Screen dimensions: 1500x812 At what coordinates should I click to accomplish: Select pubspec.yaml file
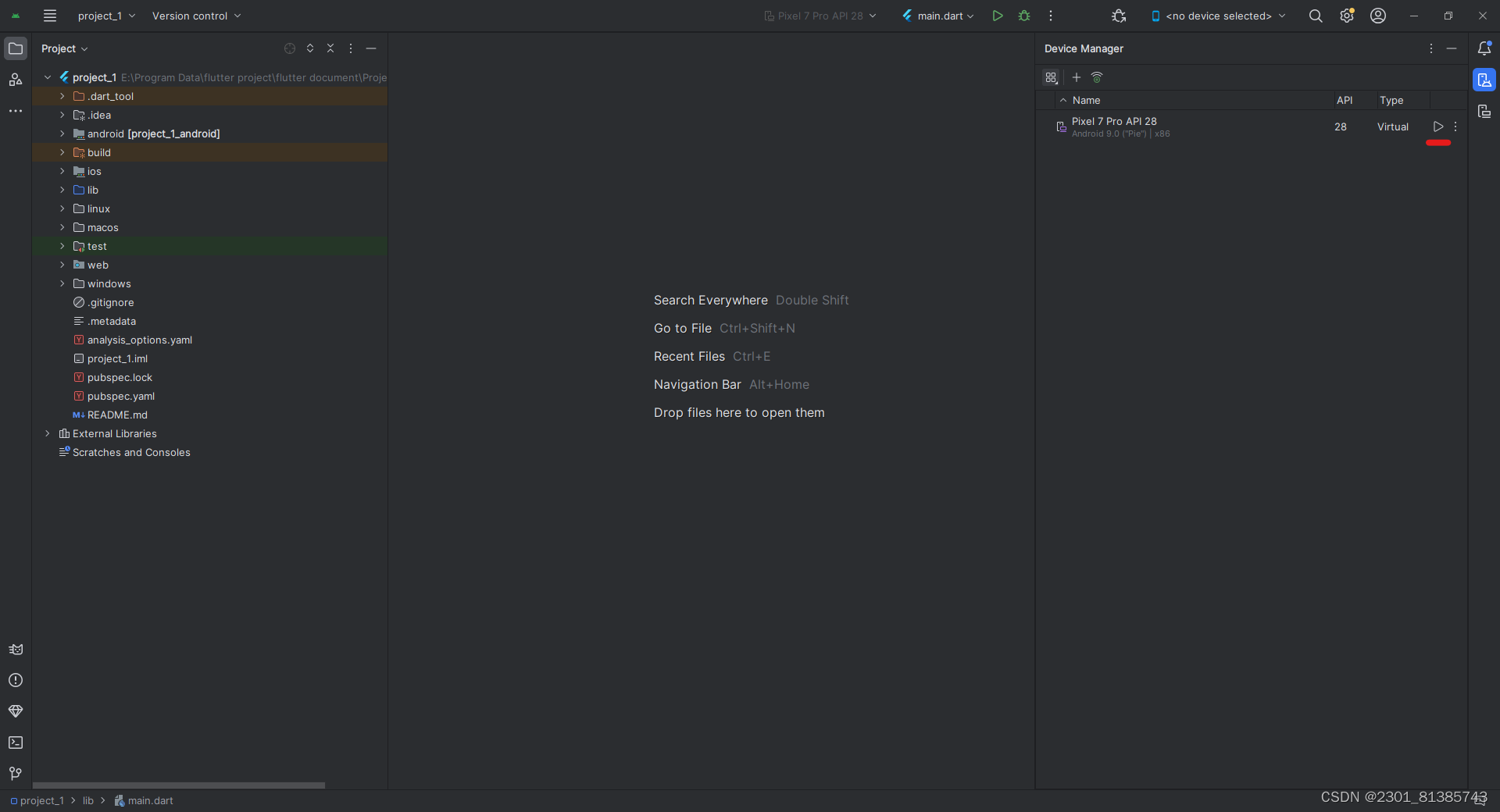210,396
